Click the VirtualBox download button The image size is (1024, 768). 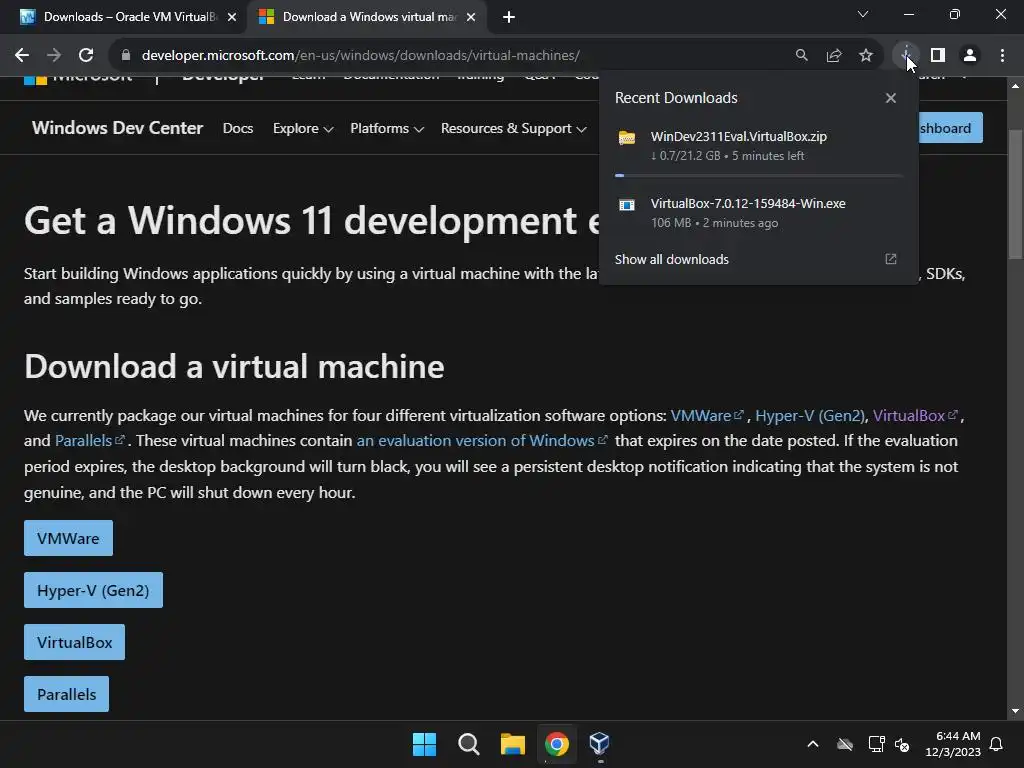(74, 642)
